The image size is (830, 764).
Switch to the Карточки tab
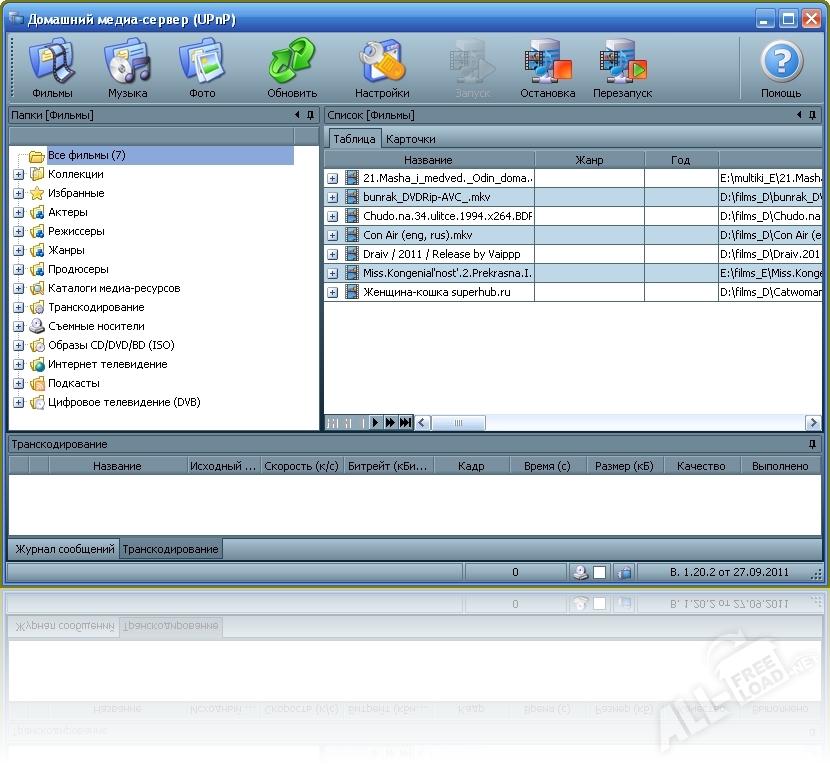411,139
